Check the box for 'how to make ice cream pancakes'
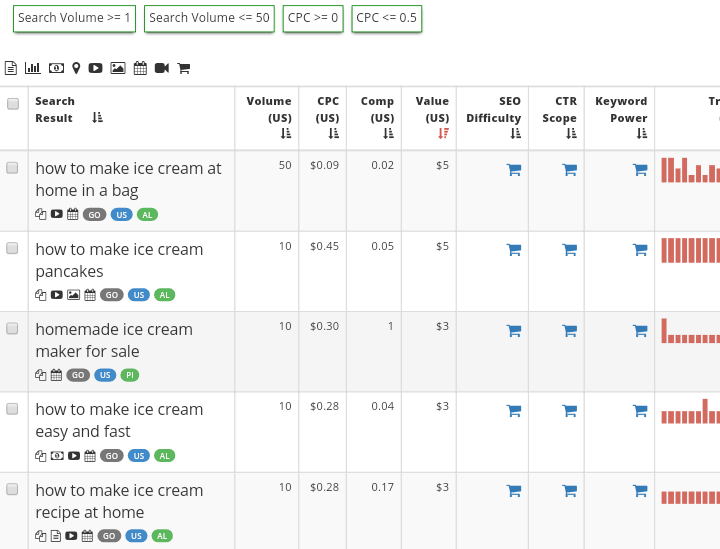 coord(13,248)
